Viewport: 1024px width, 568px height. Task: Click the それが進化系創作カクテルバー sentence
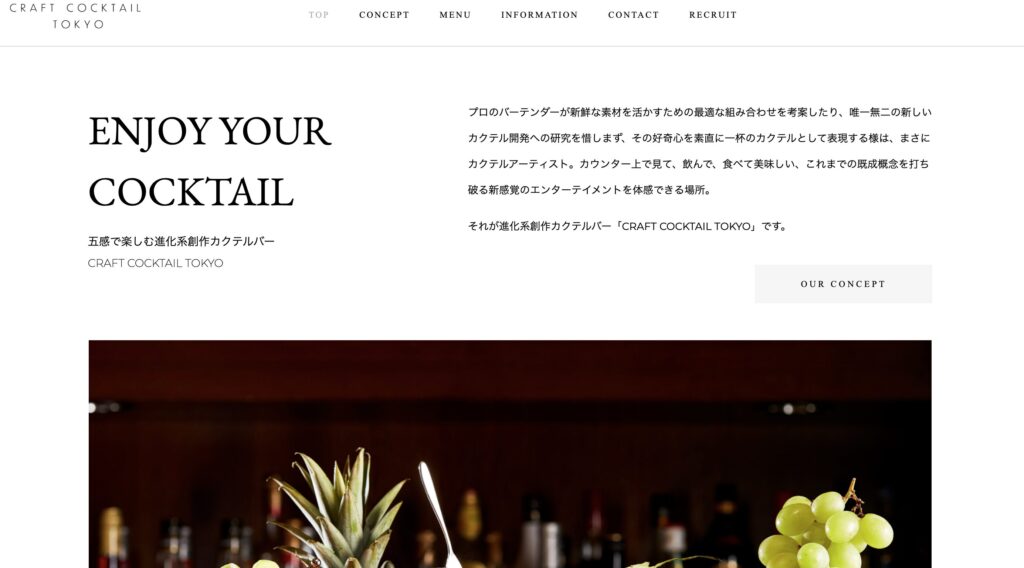point(628,227)
